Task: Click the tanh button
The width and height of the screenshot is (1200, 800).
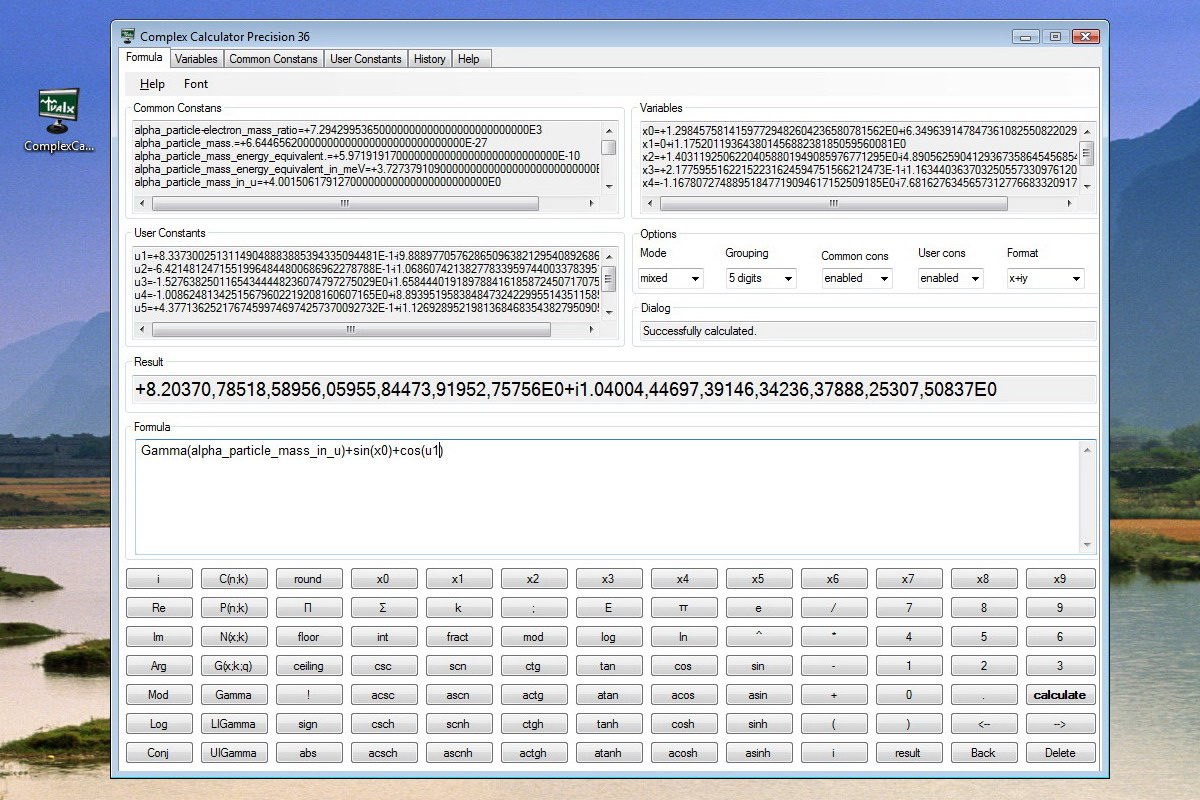Action: 608,724
